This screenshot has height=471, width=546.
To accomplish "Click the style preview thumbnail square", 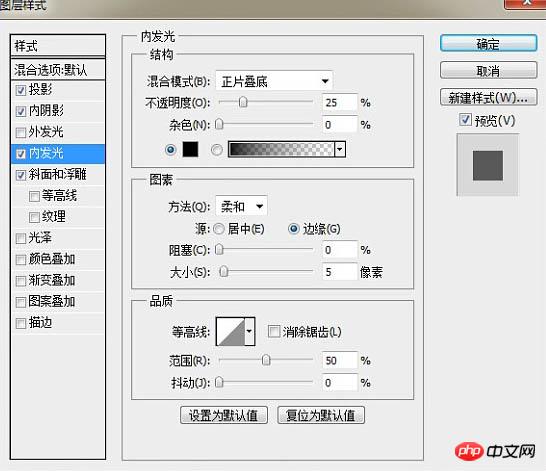I will [x=488, y=165].
